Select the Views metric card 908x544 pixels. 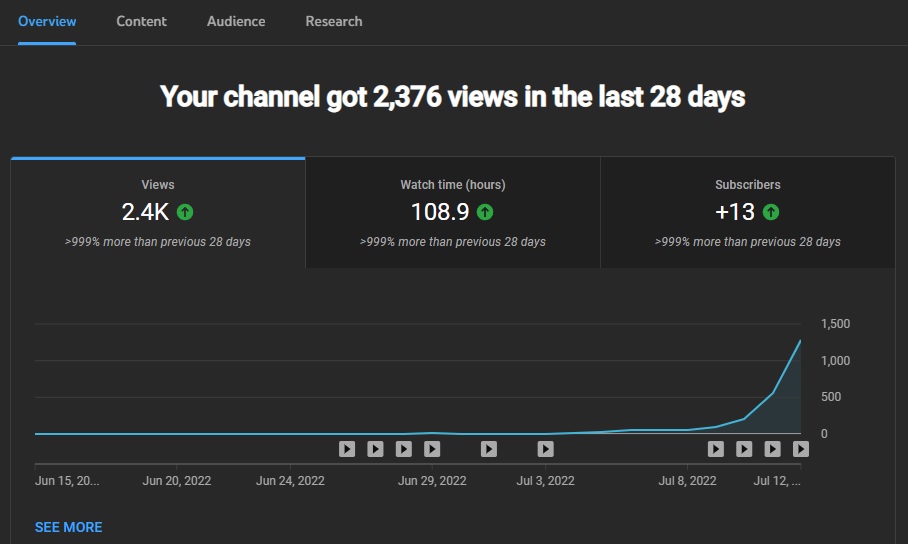(x=158, y=213)
